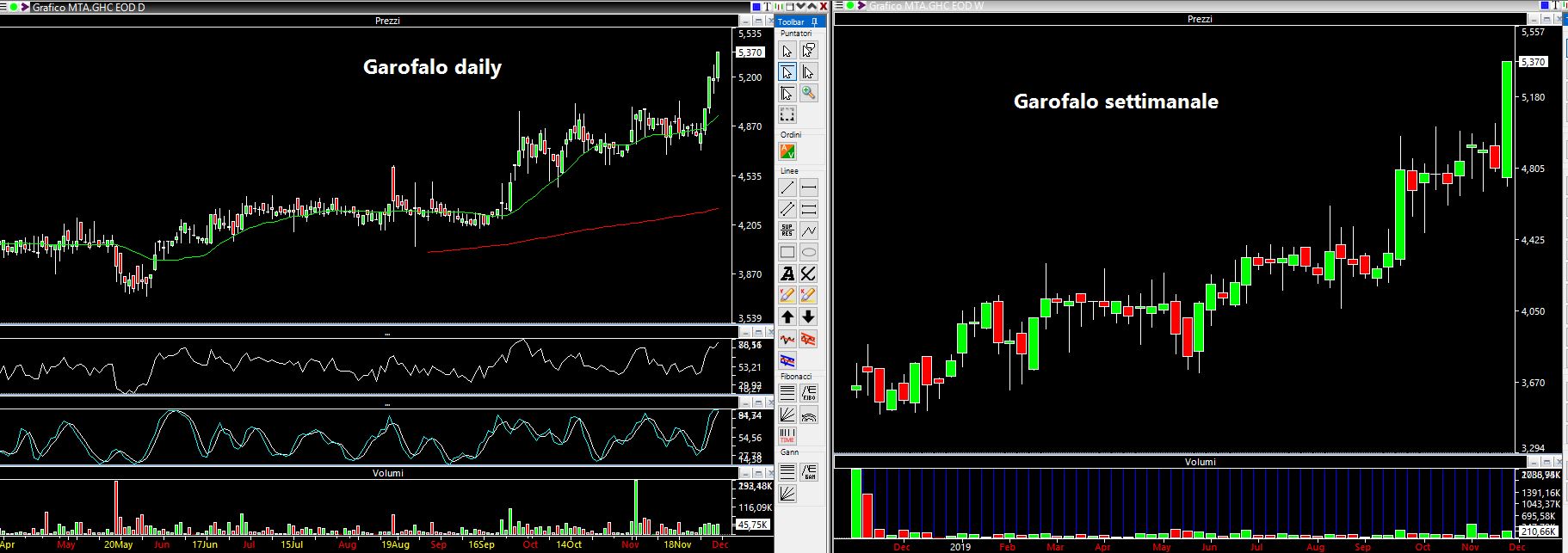
Task: Click the daily chart window title 'Grafico MTA.GHC EOD D'
Action: tap(89, 7)
